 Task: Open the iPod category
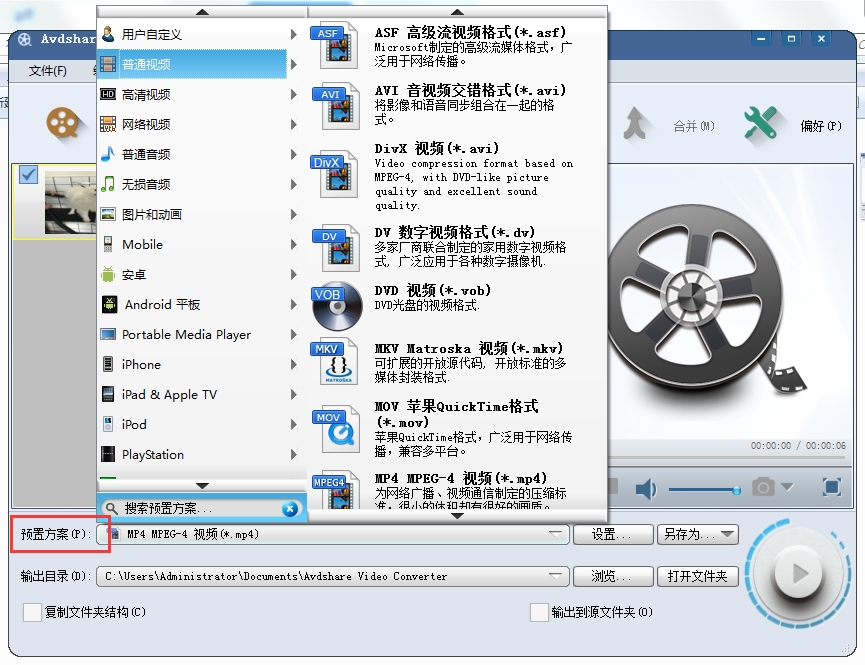192,424
